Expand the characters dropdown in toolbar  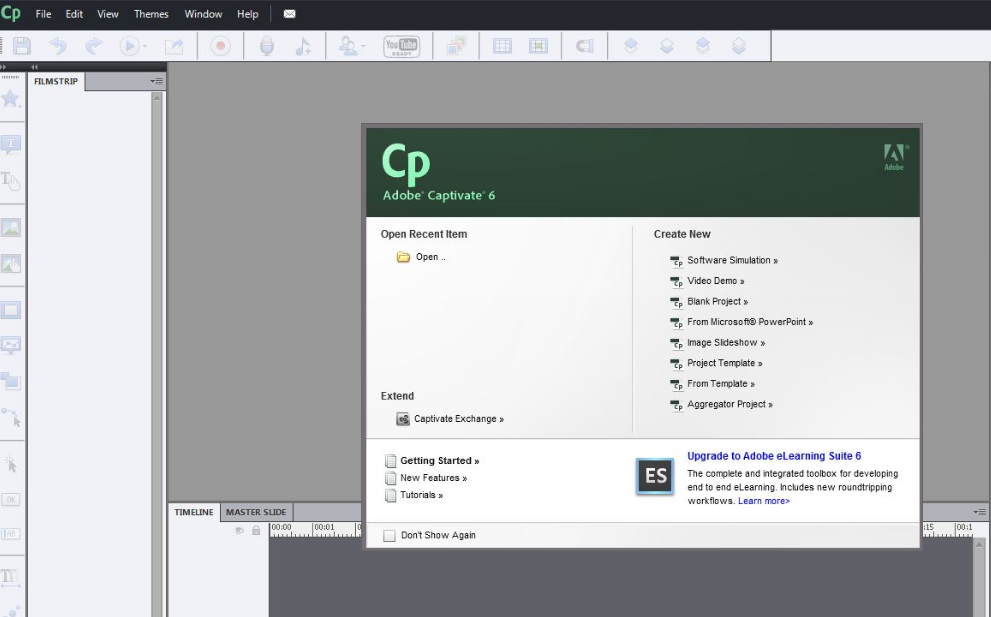point(363,46)
